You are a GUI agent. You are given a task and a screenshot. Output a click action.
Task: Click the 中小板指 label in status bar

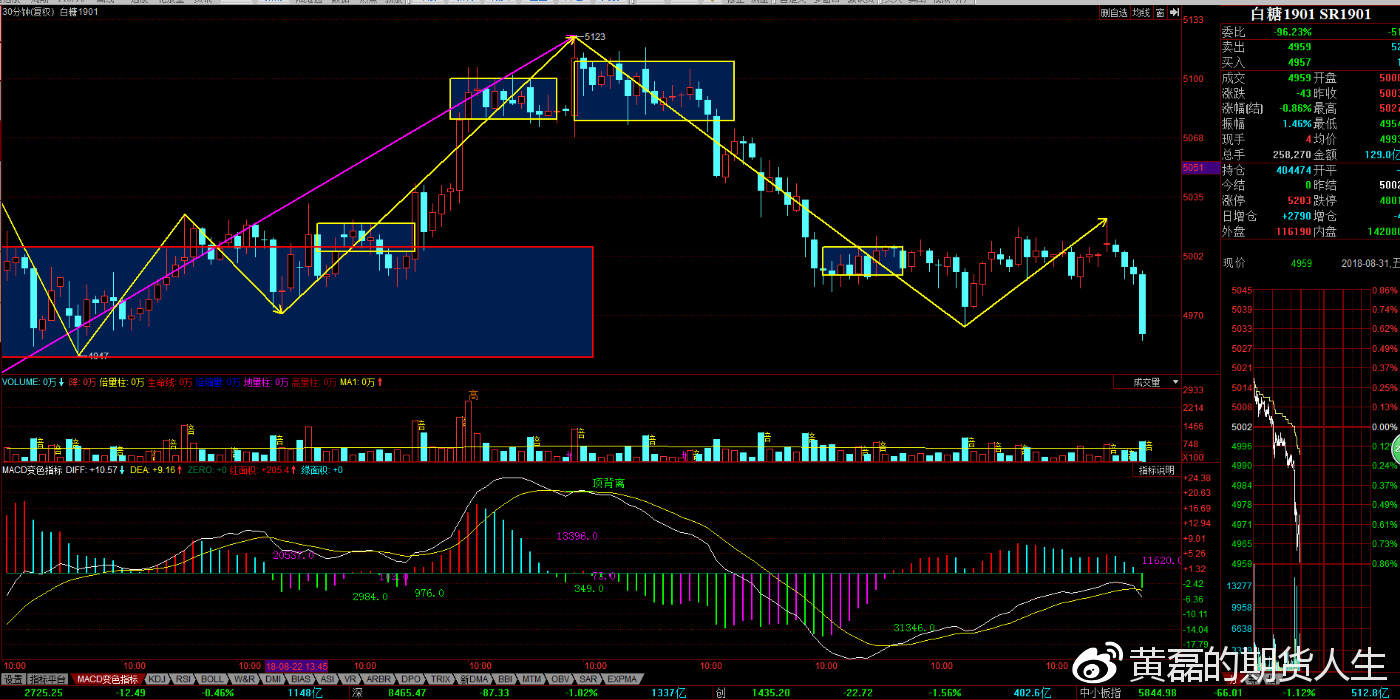pyautogui.click(x=1100, y=692)
